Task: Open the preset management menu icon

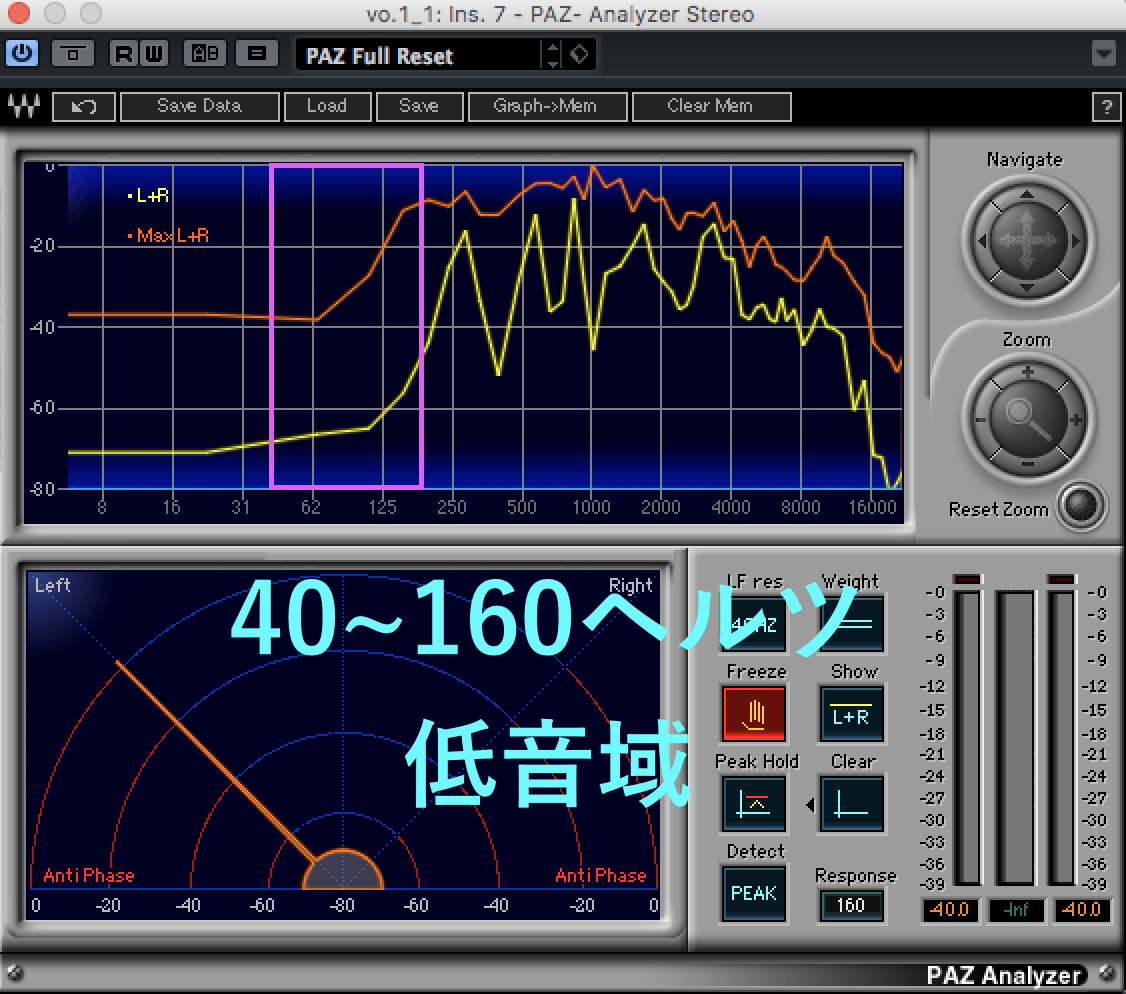Action: pos(257,54)
